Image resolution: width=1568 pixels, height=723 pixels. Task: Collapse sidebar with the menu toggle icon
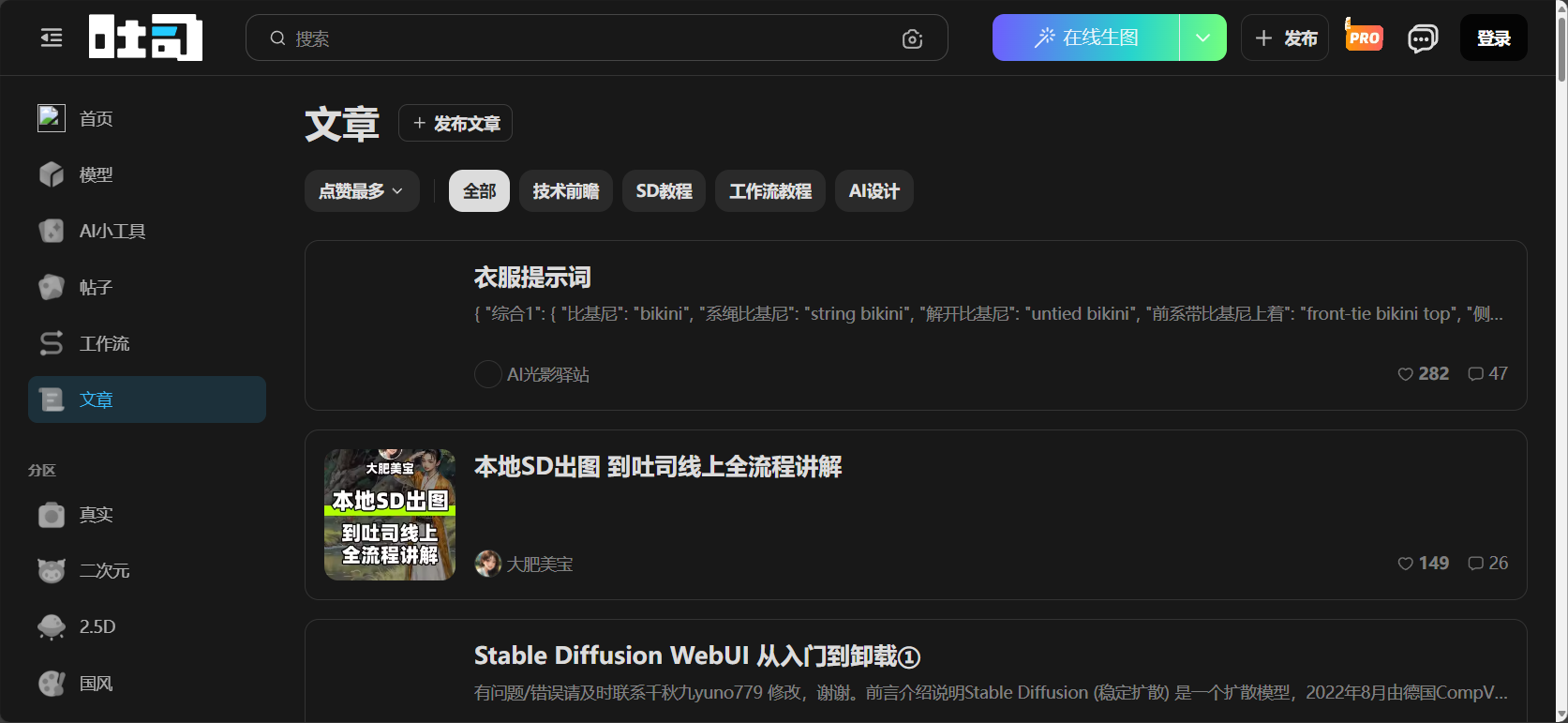(x=52, y=38)
